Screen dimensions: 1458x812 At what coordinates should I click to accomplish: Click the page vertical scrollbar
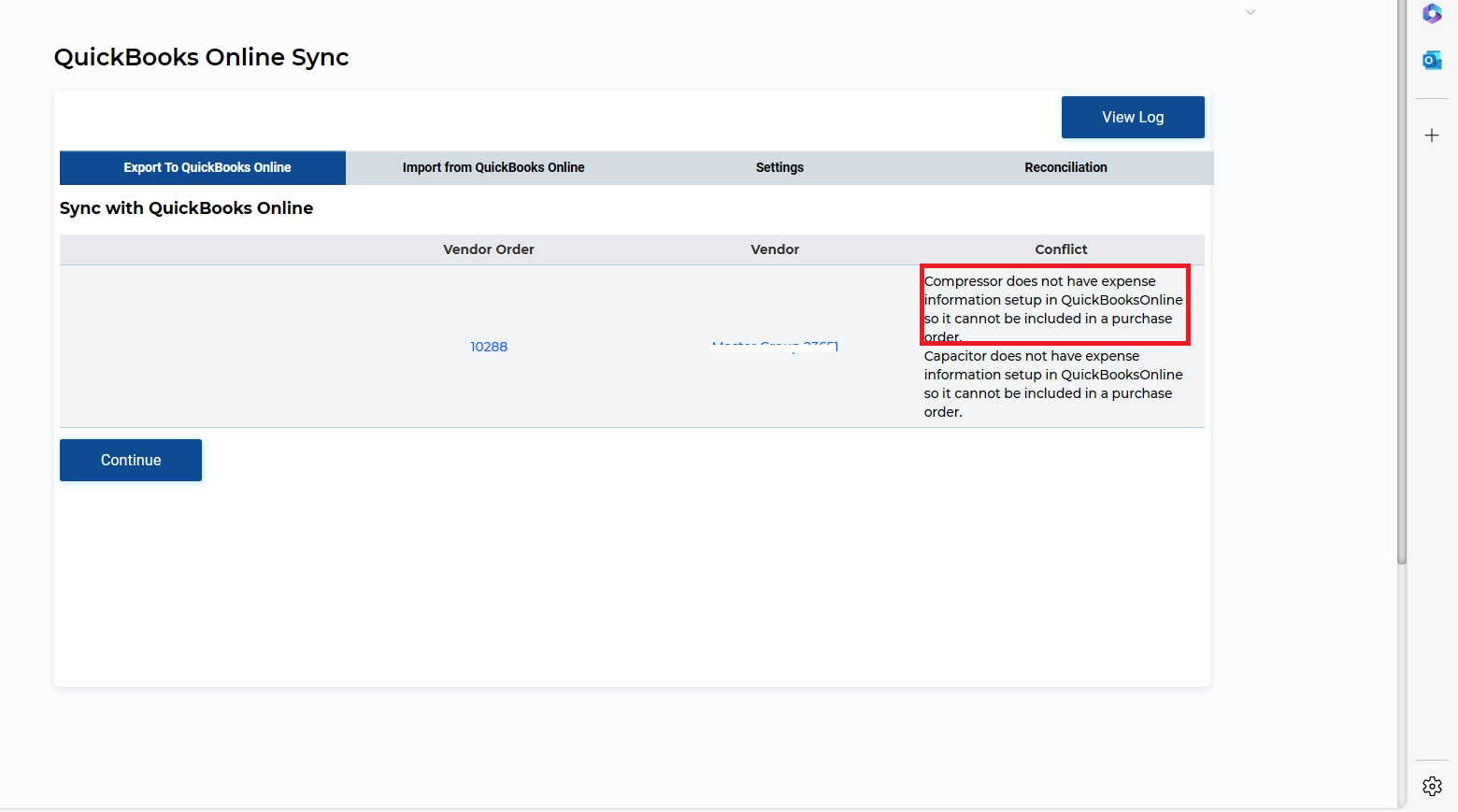[1402, 282]
